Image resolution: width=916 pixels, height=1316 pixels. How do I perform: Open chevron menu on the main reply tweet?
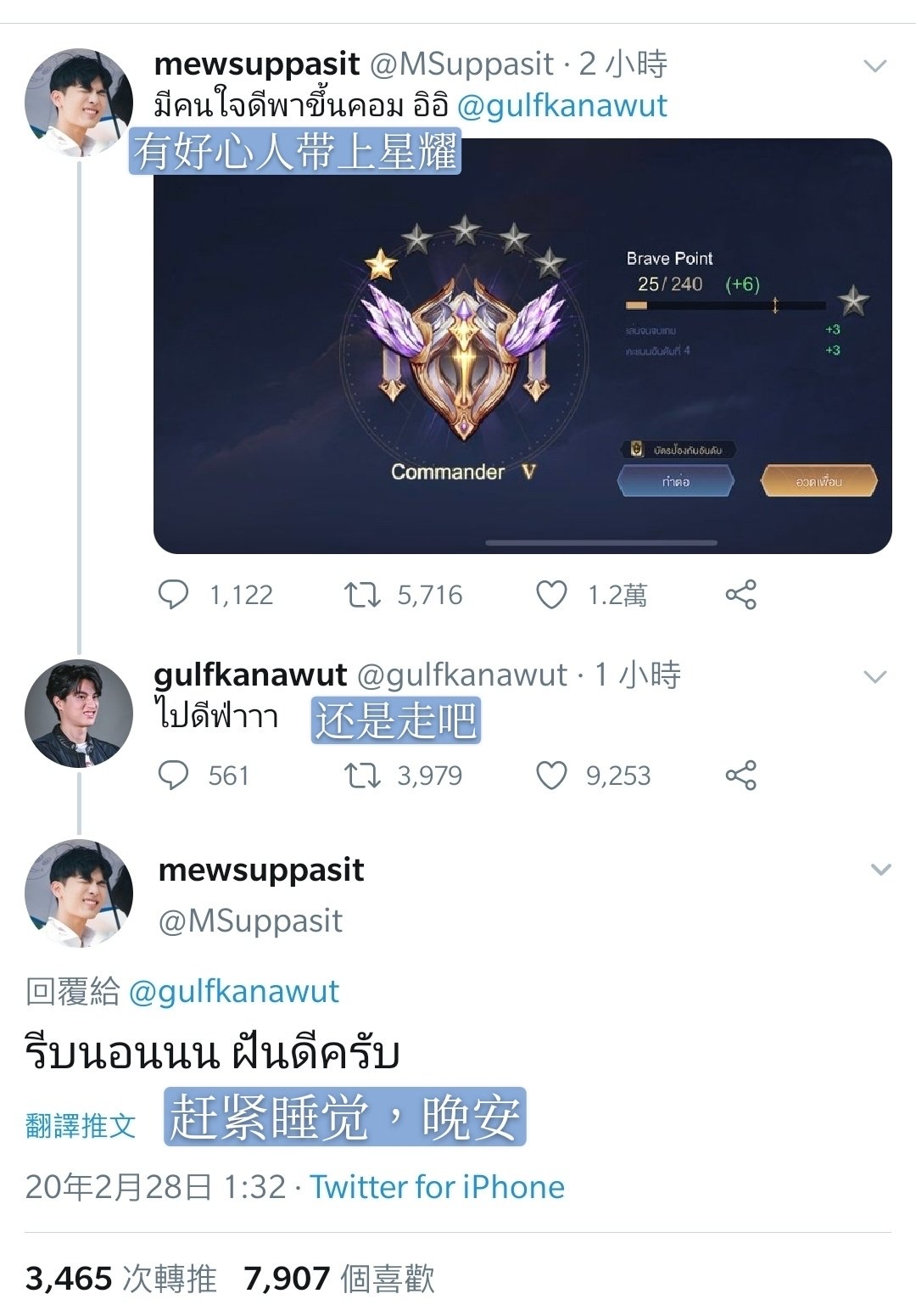(x=881, y=870)
